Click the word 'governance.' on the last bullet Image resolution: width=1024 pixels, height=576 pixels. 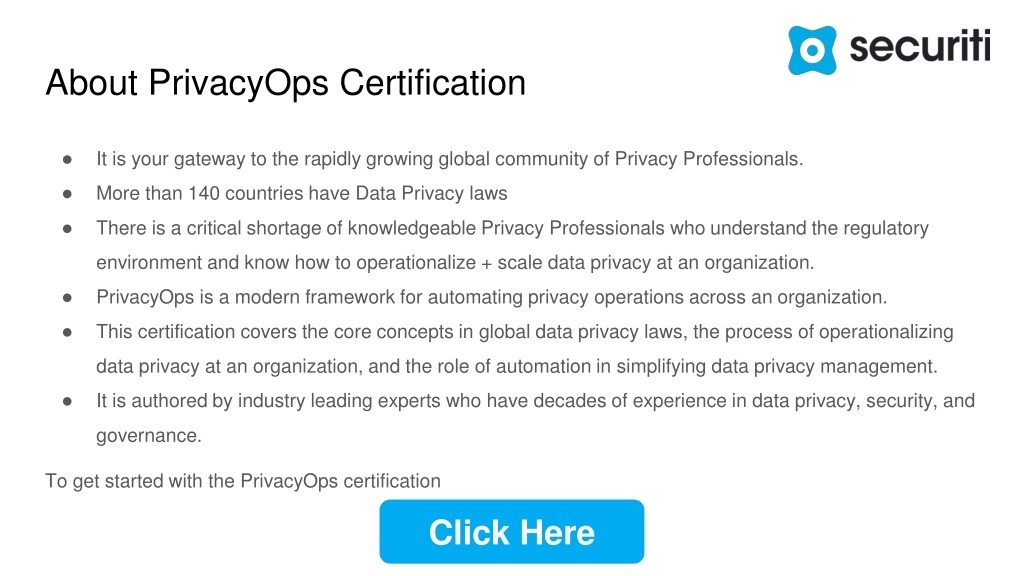[x=149, y=436]
